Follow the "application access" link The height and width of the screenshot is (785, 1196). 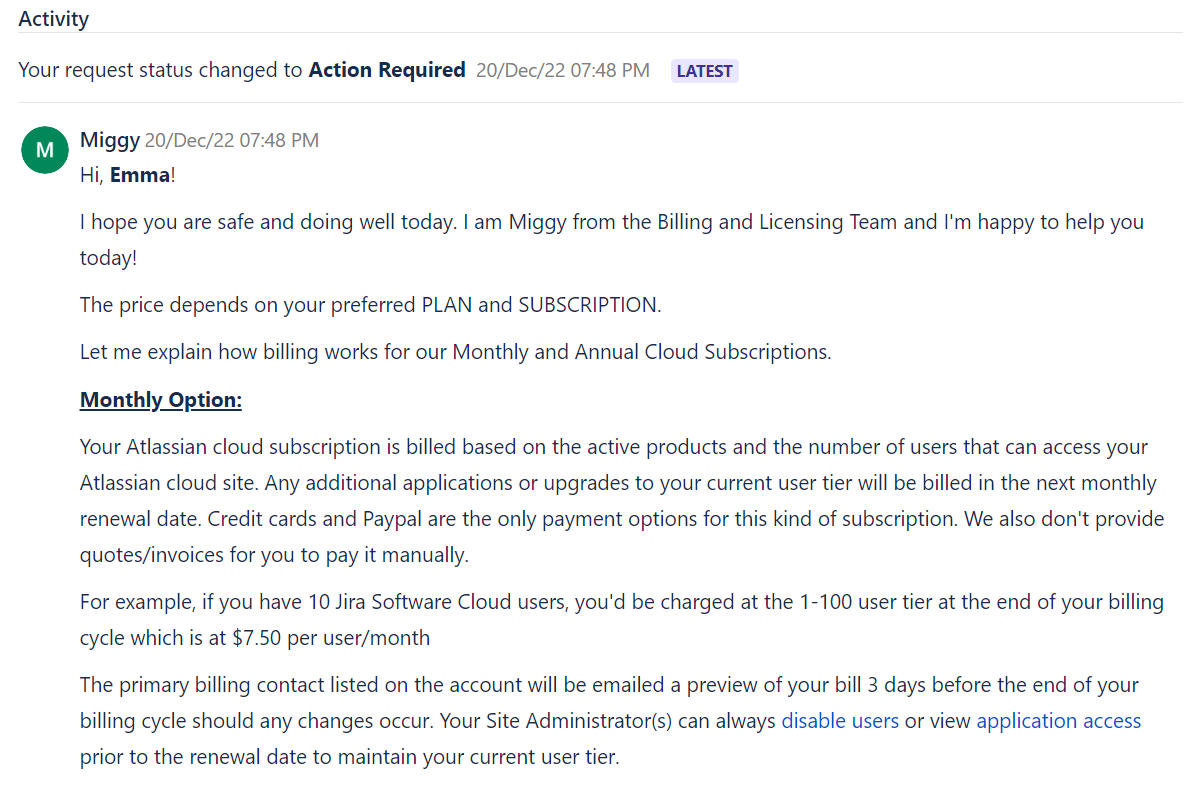click(x=1058, y=721)
